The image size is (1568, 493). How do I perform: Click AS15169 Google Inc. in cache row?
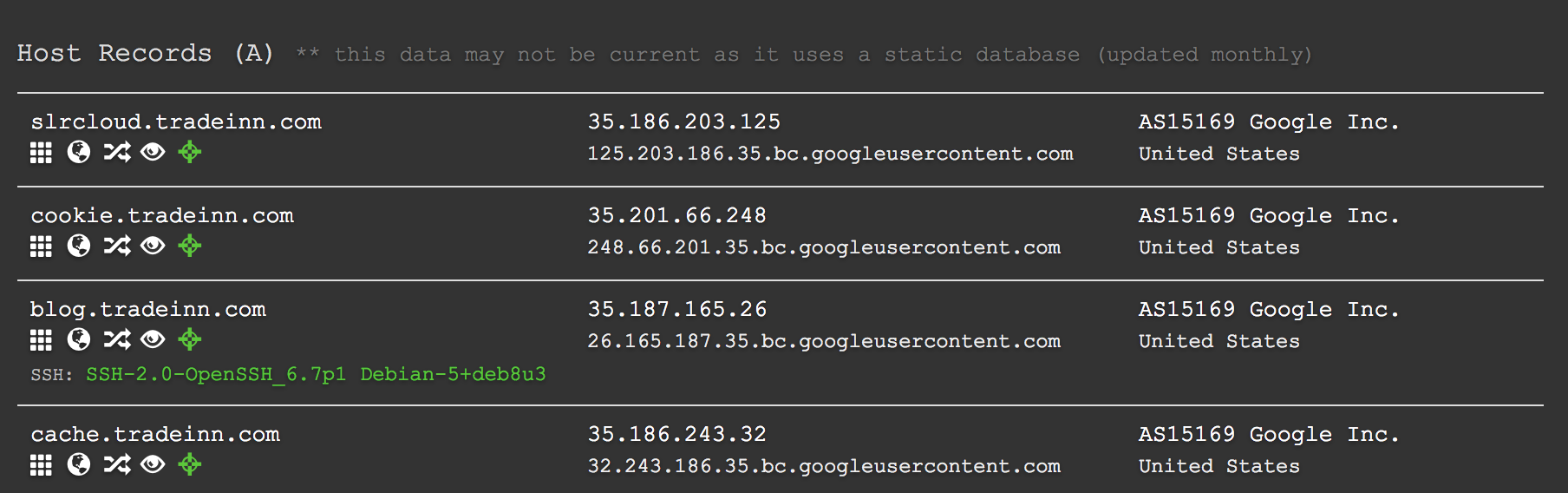(x=1269, y=434)
